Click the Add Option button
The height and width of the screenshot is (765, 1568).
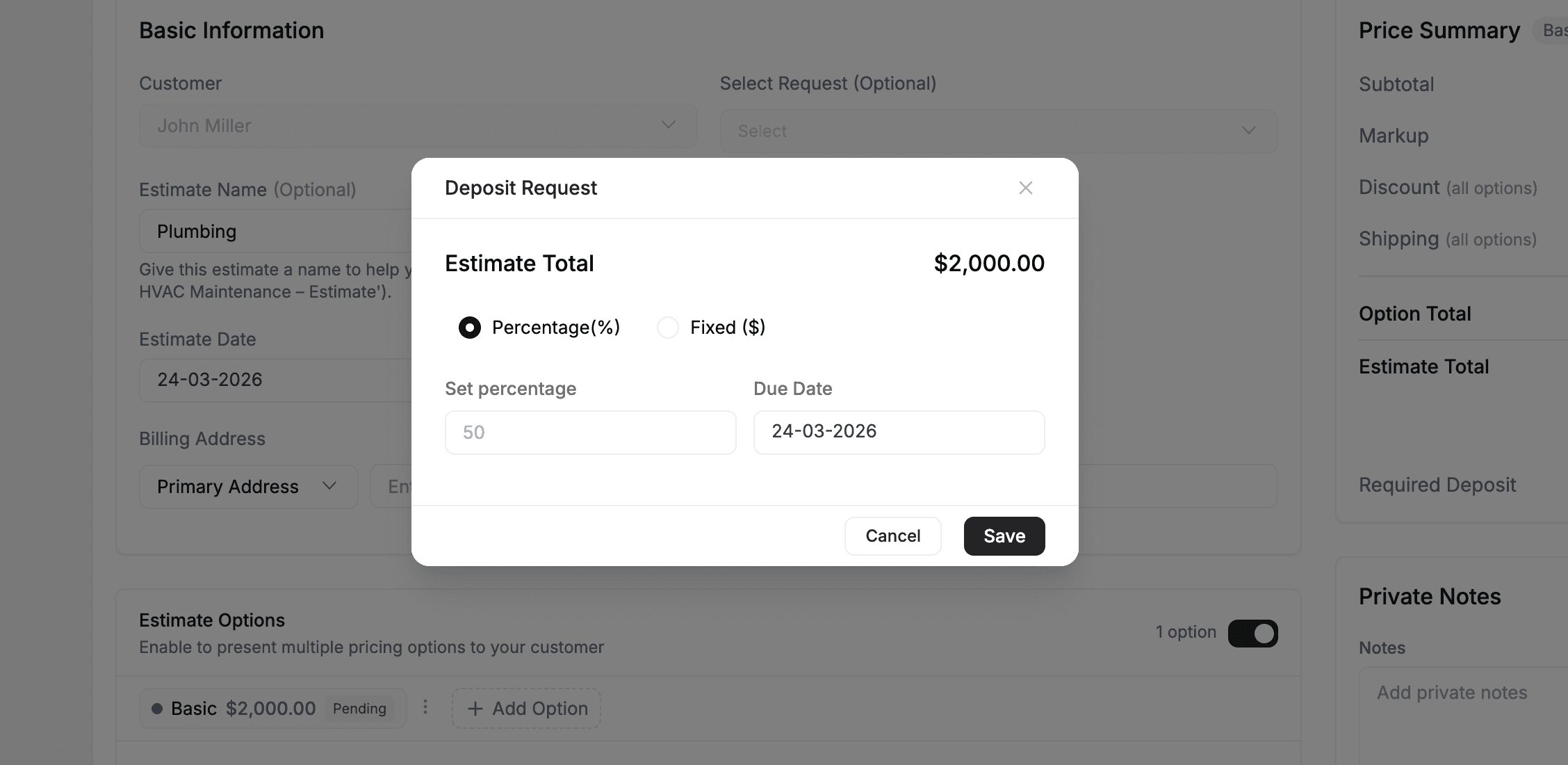[x=525, y=708]
